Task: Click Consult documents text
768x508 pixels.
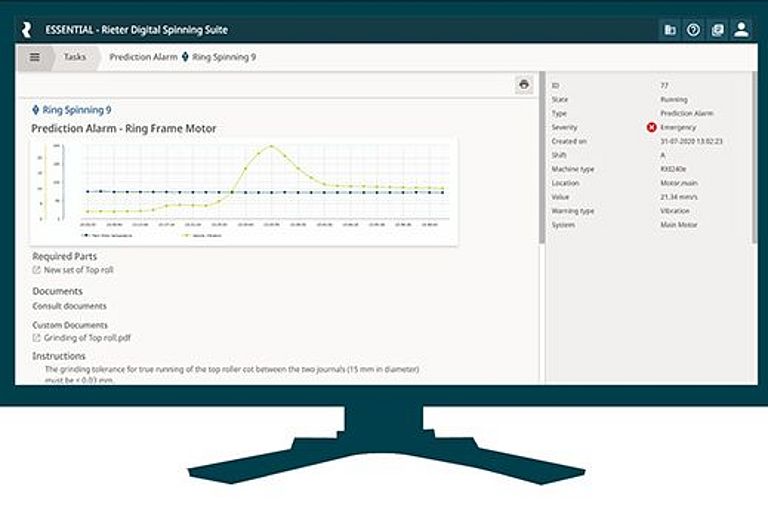Action: point(69,305)
